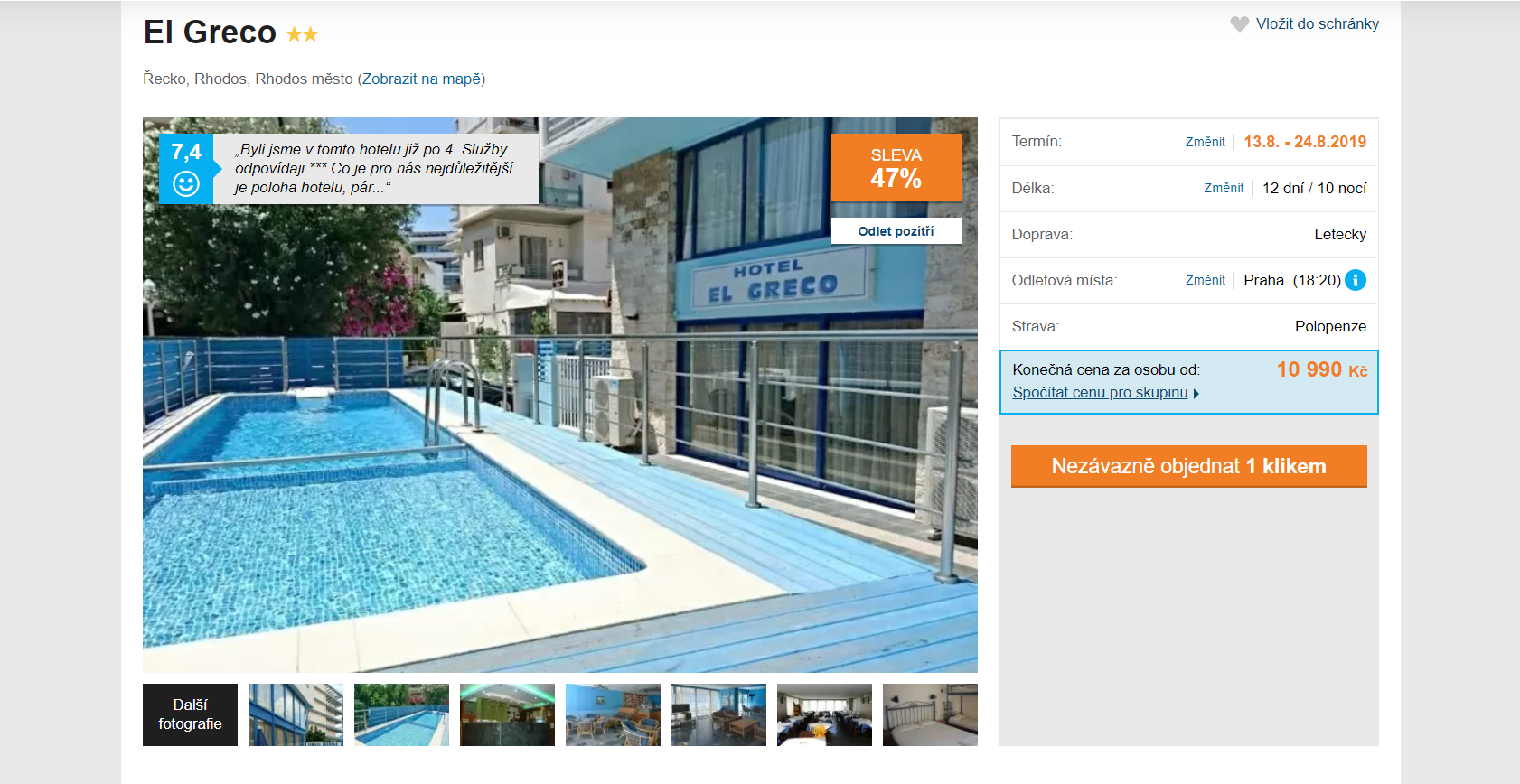Select the bedroom thumbnail with beds
This screenshot has width=1520, height=784.
click(x=930, y=714)
